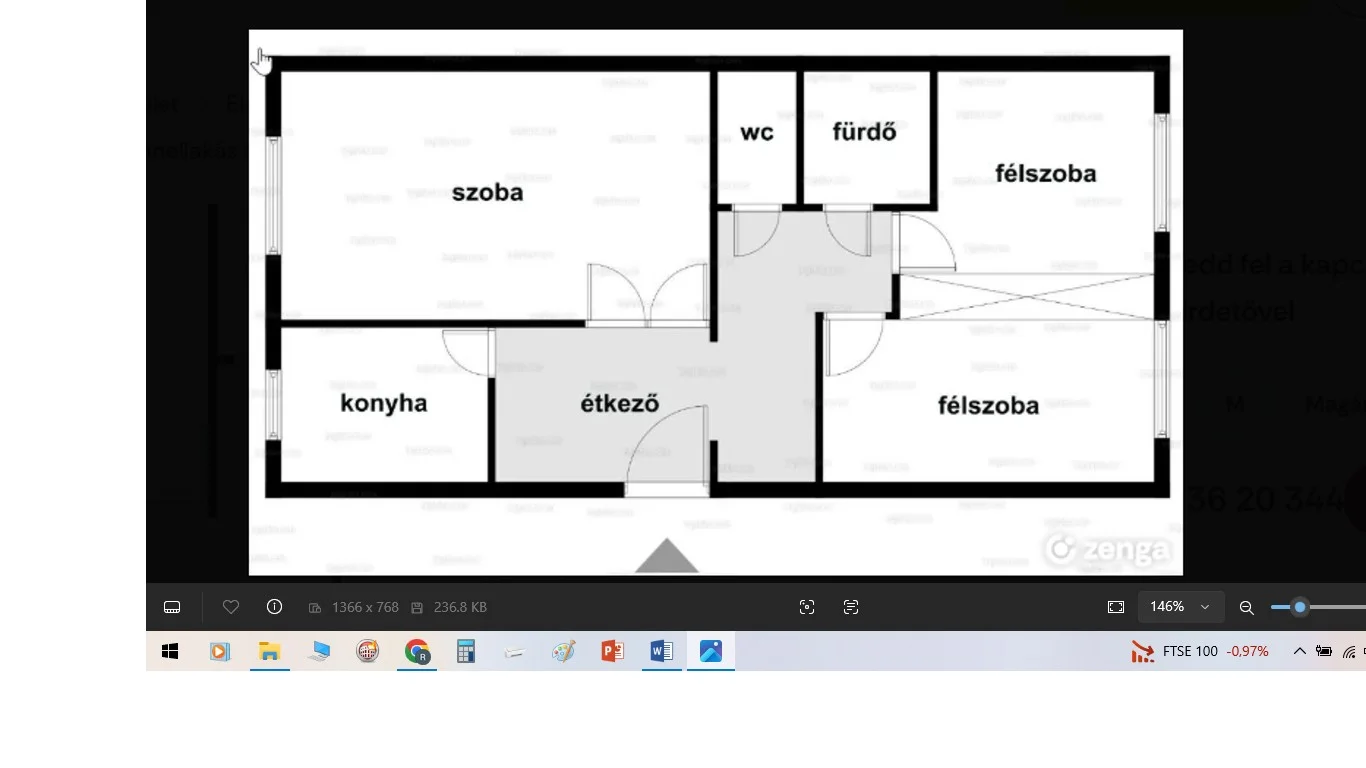The width and height of the screenshot is (1366, 768).
Task: Open the round red app icon beside Chrome
Action: 368,651
